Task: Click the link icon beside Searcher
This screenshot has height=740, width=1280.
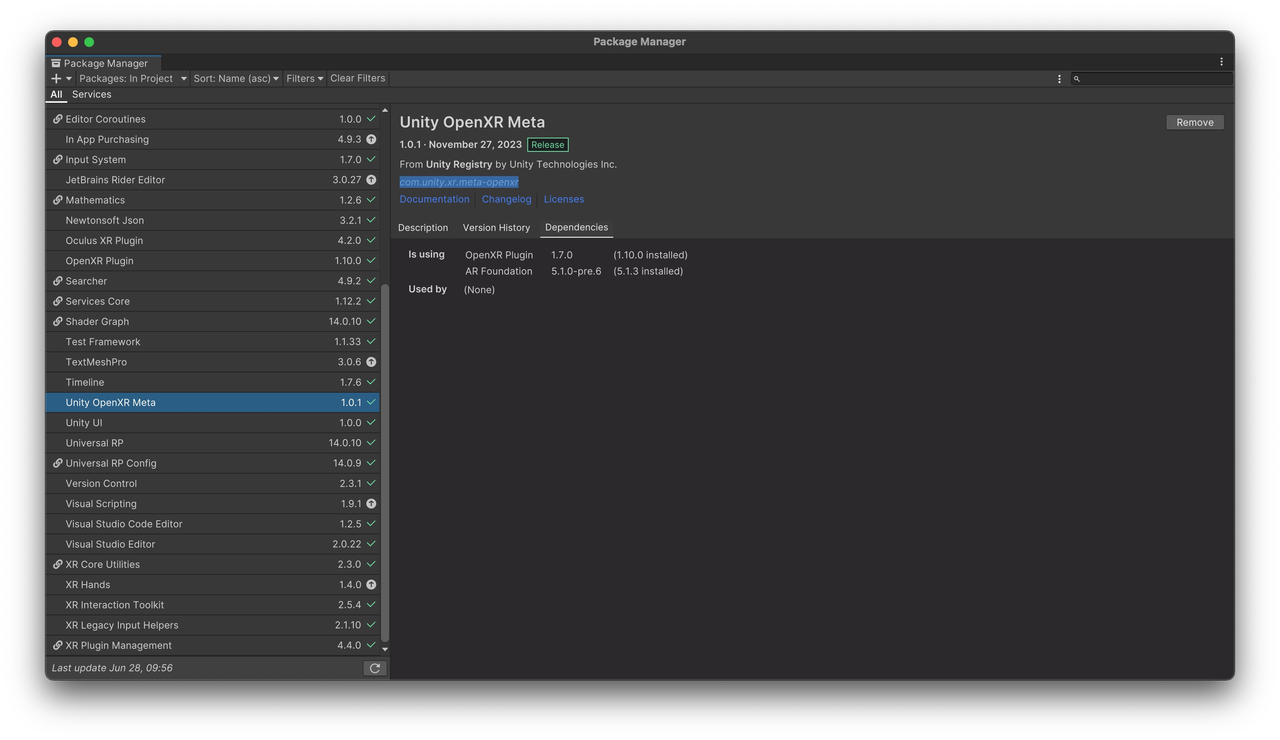Action: [57, 281]
